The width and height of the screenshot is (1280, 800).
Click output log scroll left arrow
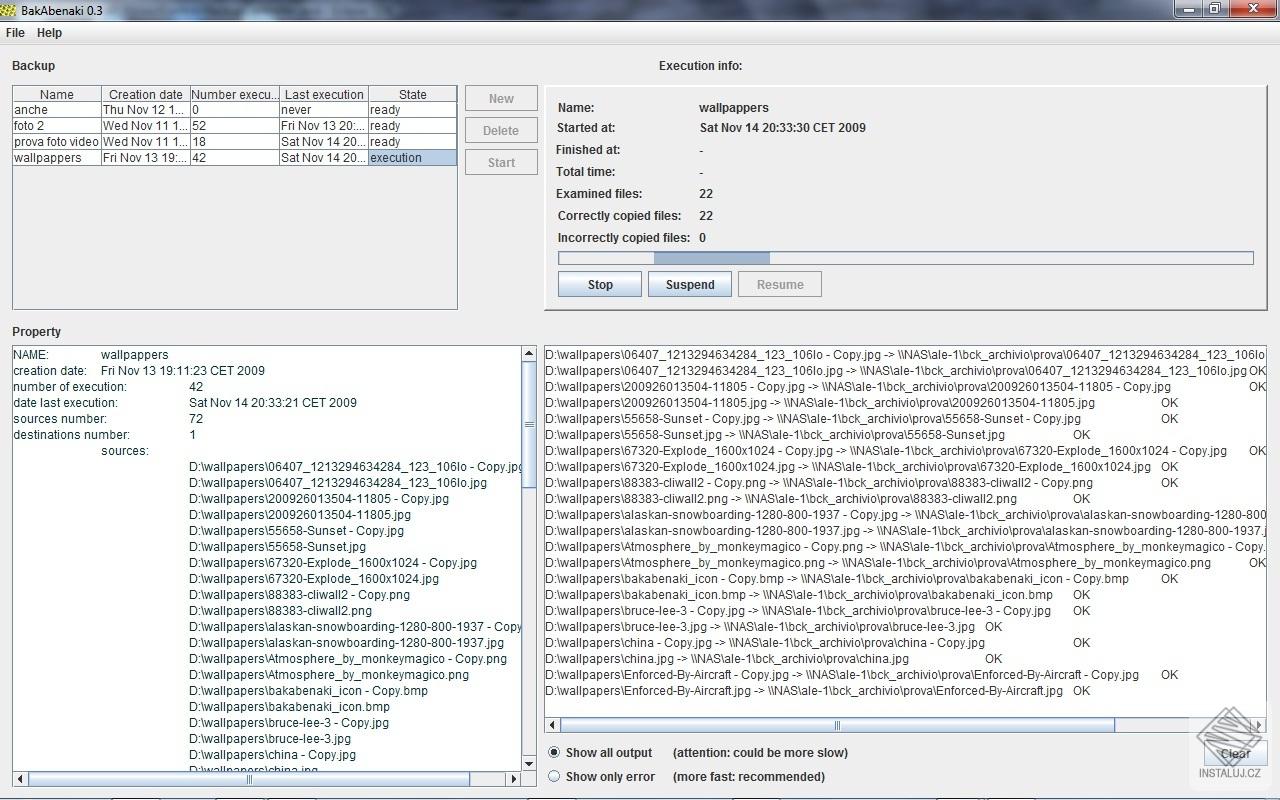552,726
